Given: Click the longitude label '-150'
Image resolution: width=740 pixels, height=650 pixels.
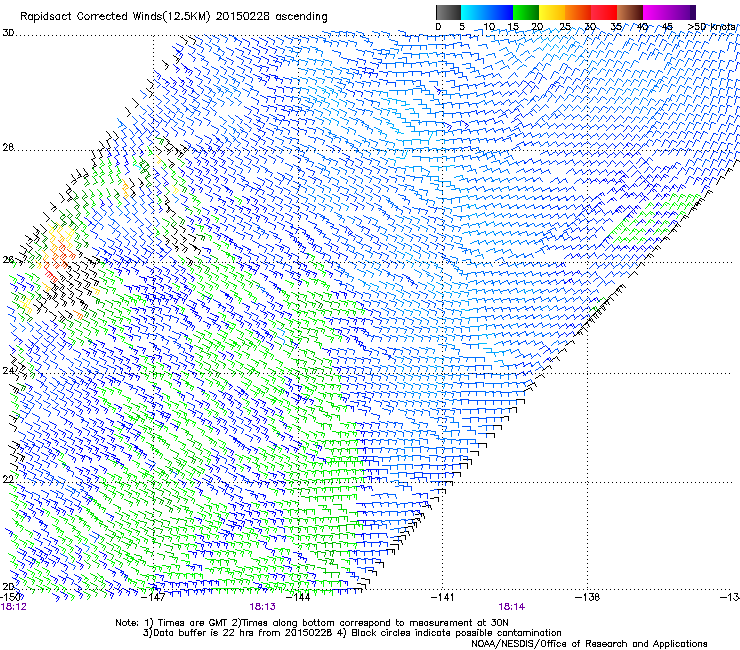Looking at the screenshot, I should pyautogui.click(x=10, y=597).
